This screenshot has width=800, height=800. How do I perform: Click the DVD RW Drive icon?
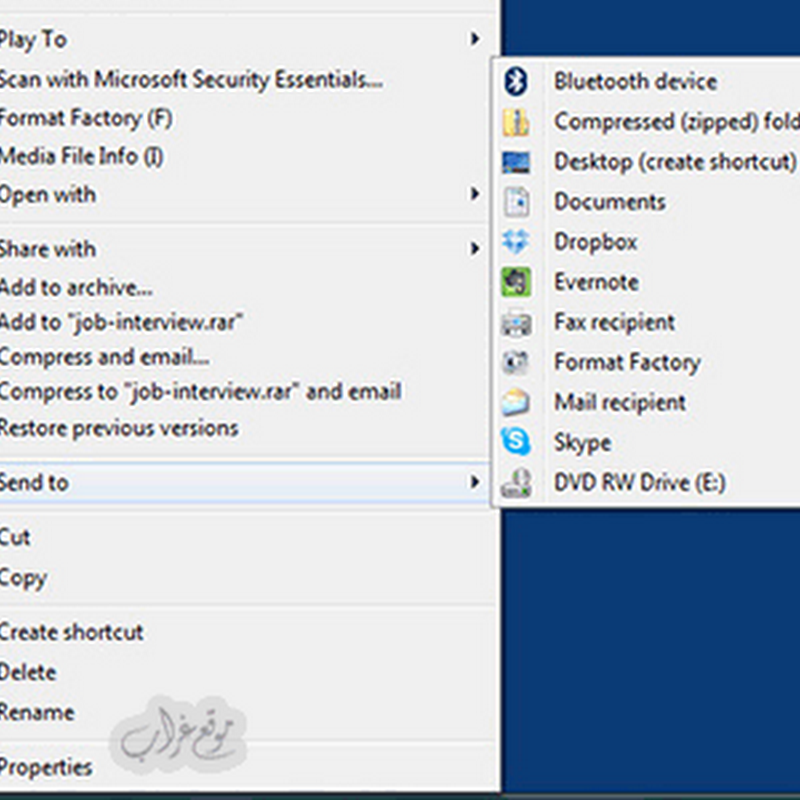(516, 482)
